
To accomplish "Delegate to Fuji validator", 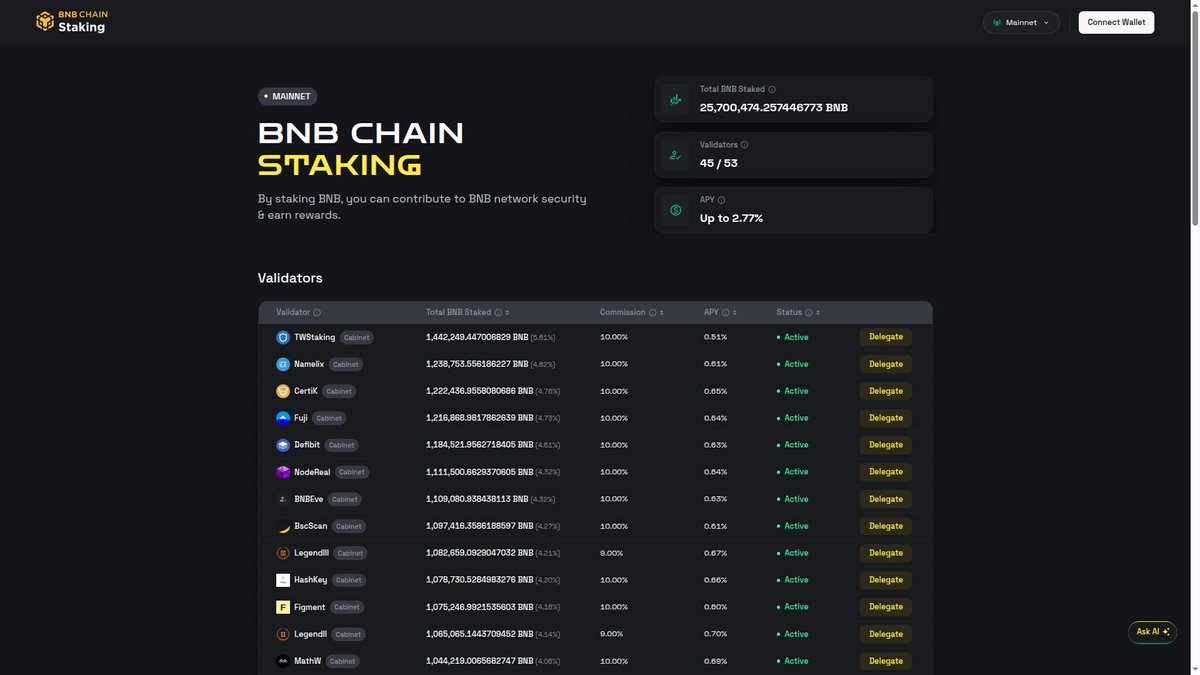I will click(x=886, y=418).
